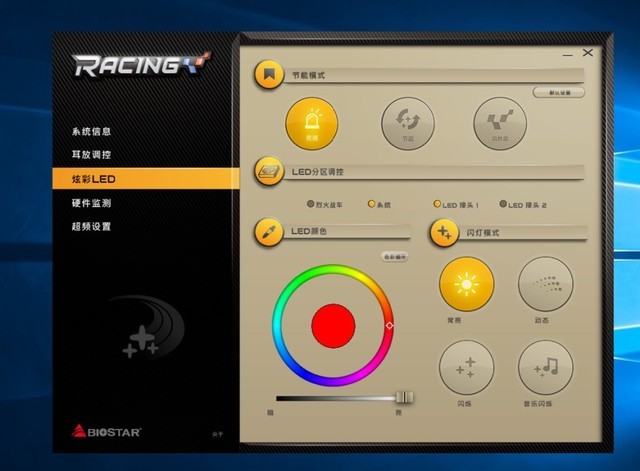Image resolution: width=640 pixels, height=471 pixels.
Task: Select the 闪烁 sparkle flash mode icon
Action: point(466,367)
